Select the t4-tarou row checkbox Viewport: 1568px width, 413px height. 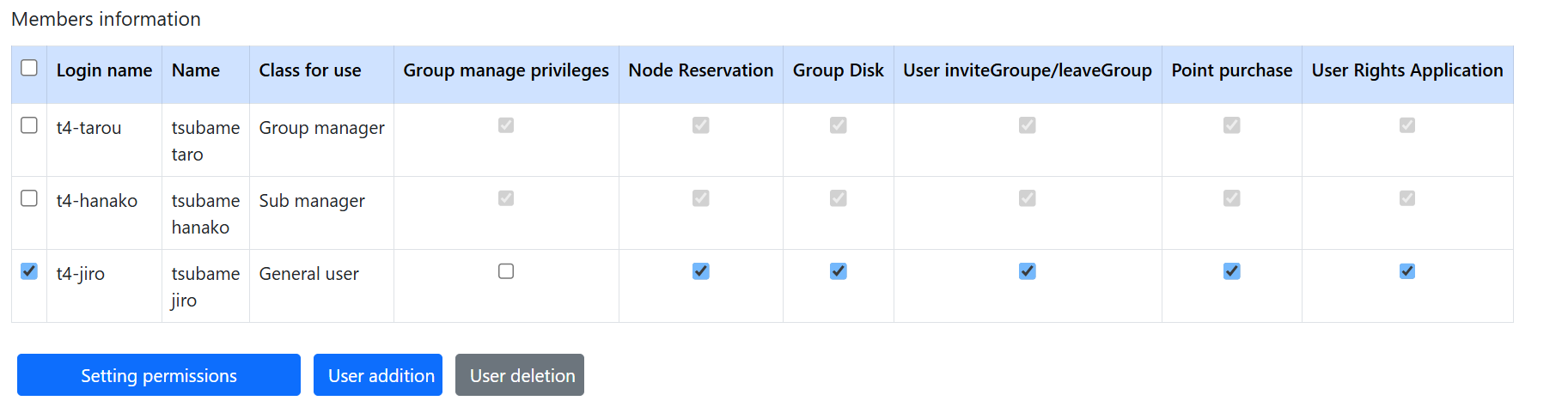click(x=29, y=125)
